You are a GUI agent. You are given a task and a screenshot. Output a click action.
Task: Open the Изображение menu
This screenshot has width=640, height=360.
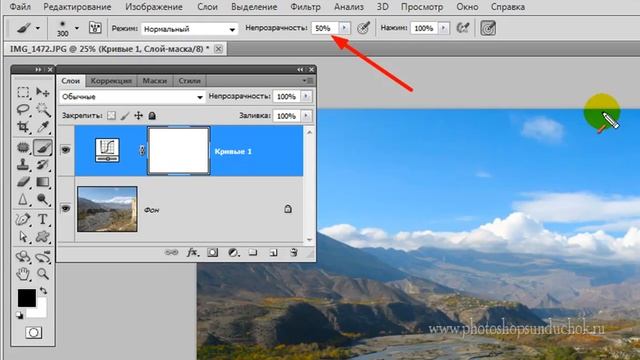tap(154, 7)
